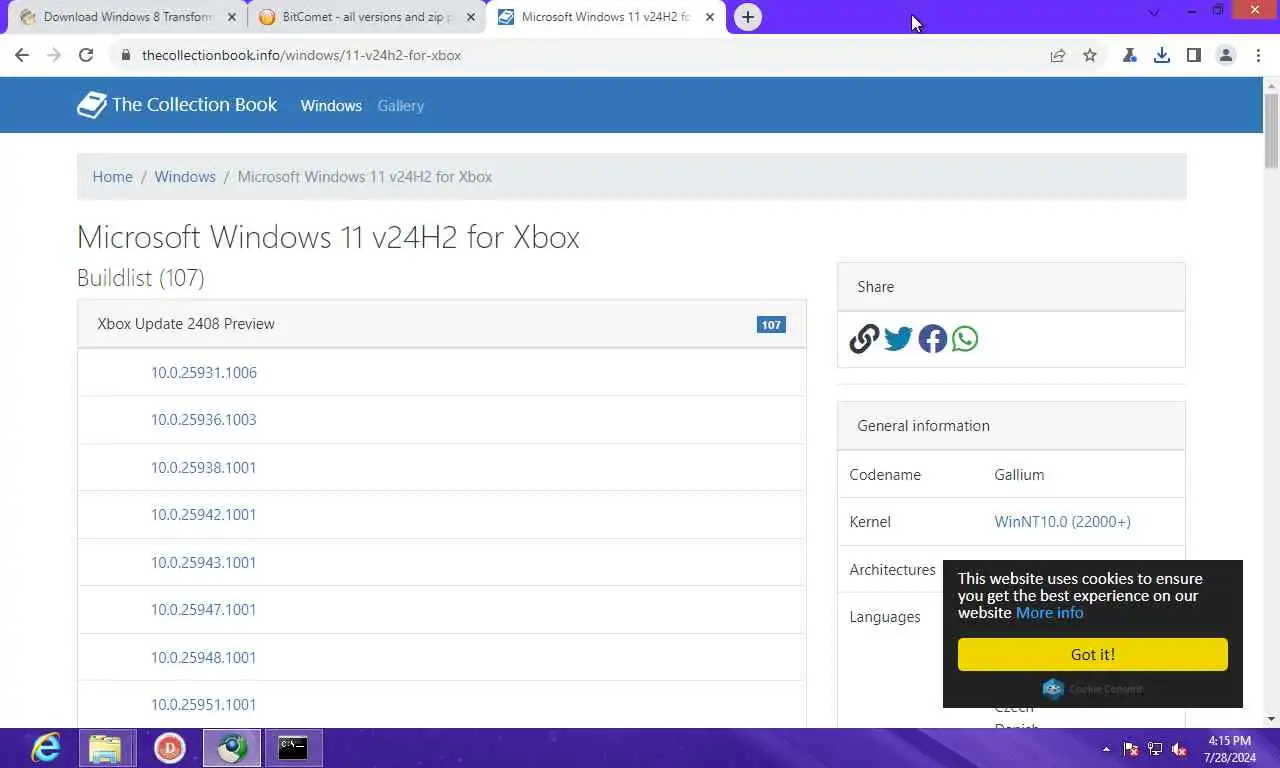The width and height of the screenshot is (1280, 768).
Task: Open the Windows navigation menu item
Action: pyautogui.click(x=331, y=106)
